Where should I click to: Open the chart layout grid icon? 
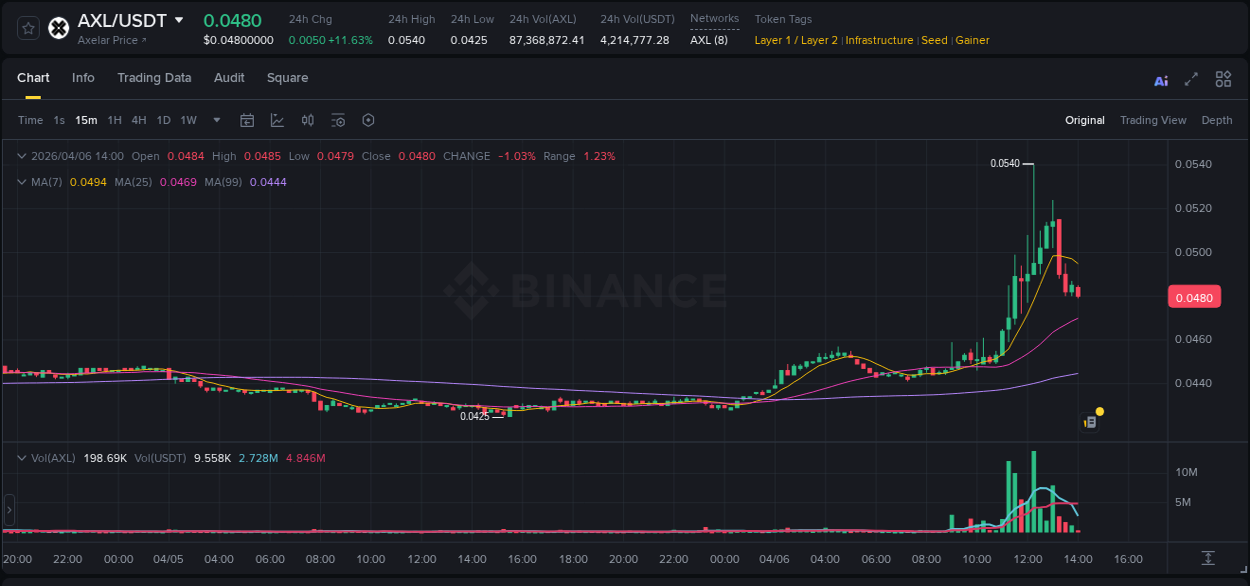click(x=1223, y=79)
